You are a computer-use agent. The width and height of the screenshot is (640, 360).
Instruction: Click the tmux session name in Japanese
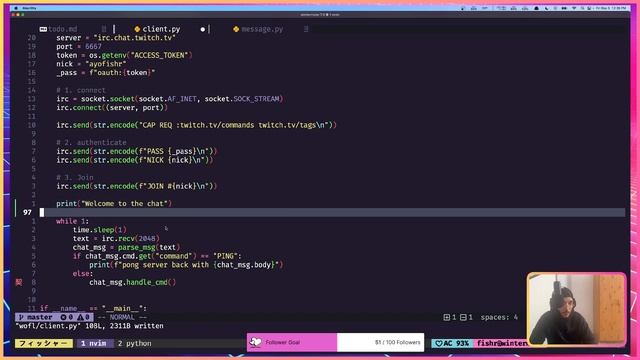click(44, 343)
